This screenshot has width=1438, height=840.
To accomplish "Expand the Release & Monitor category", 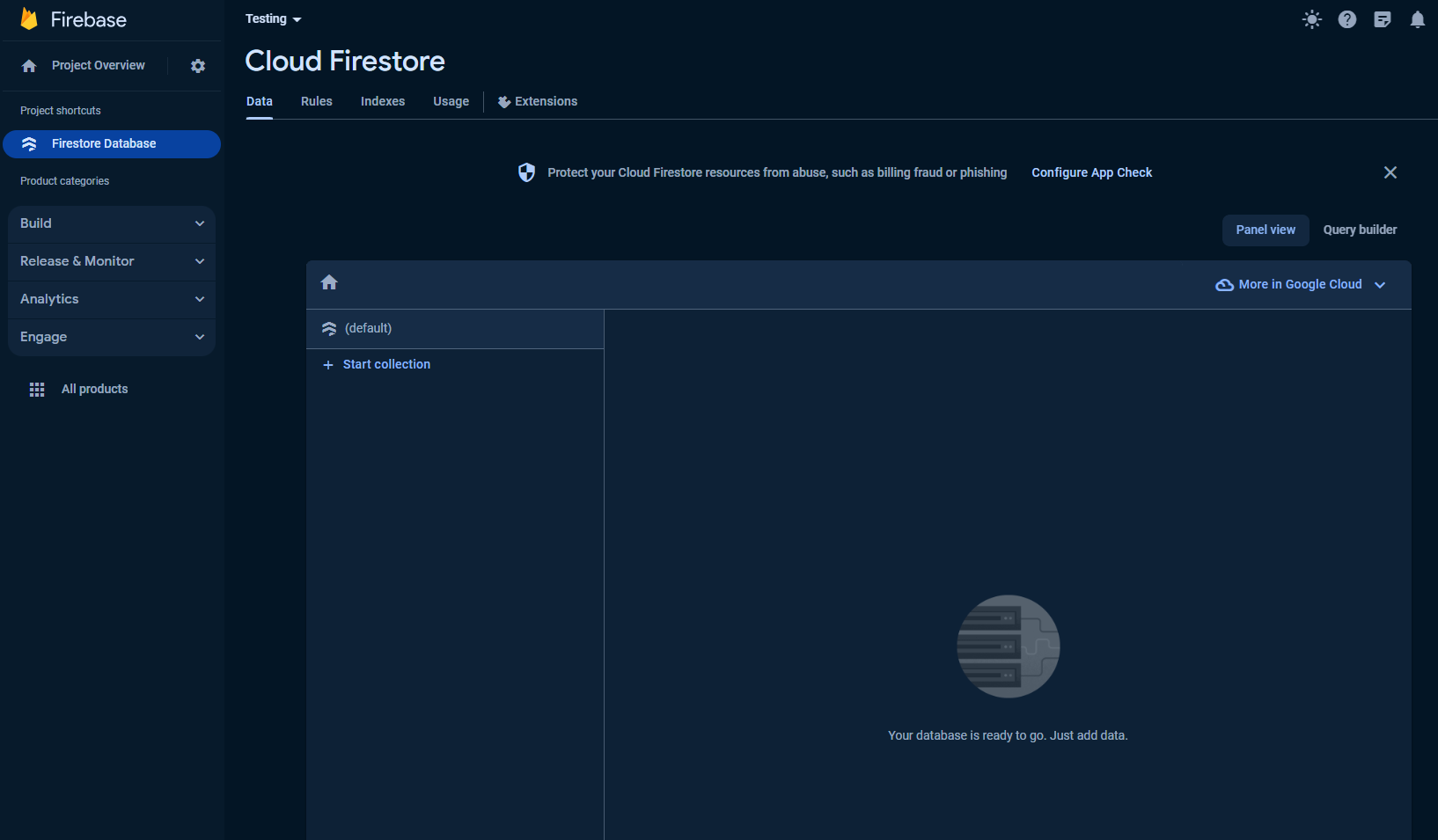I will (112, 261).
